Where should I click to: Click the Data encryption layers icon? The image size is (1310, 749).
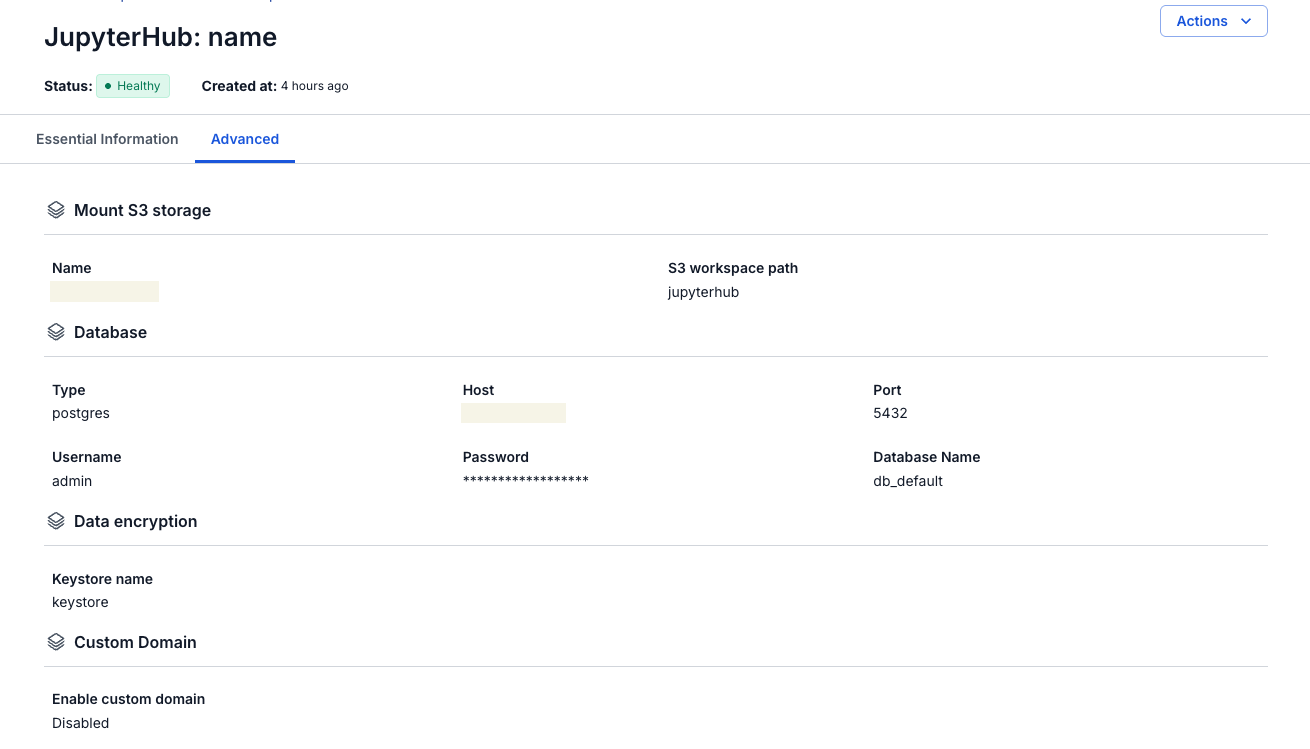56,521
